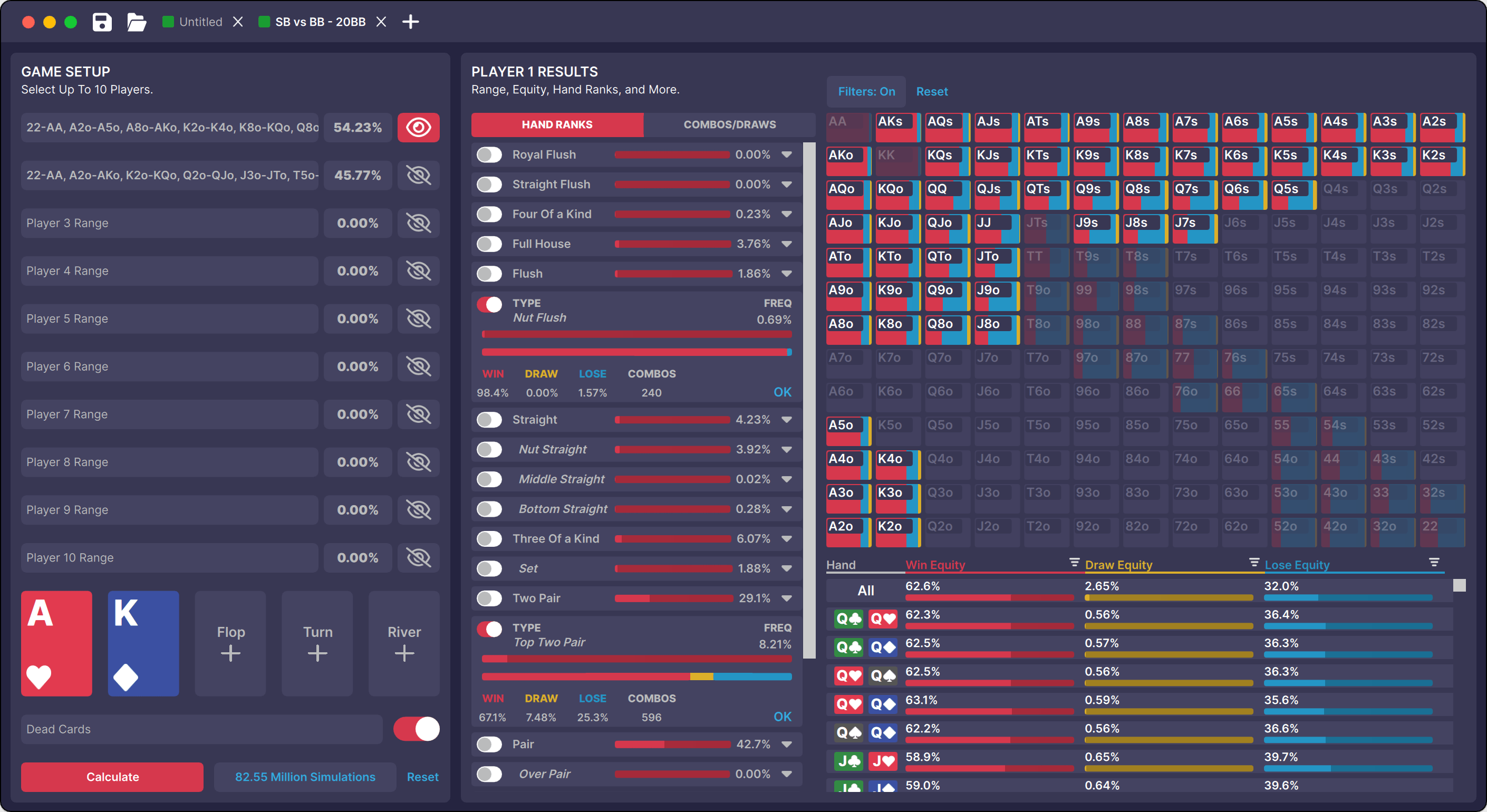Show Player 9 Range eye icon
1487x812 pixels.
pyautogui.click(x=419, y=510)
